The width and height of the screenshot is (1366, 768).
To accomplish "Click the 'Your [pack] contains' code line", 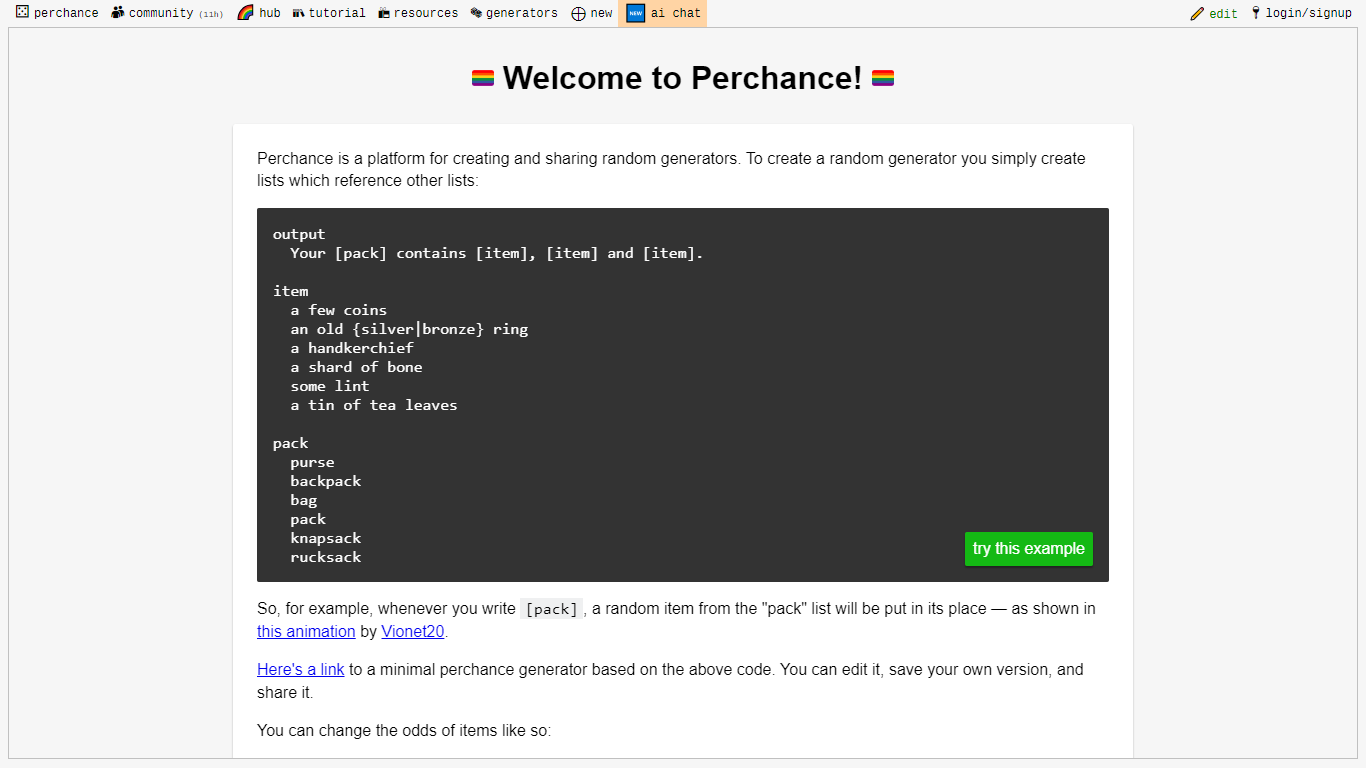I will pos(497,253).
